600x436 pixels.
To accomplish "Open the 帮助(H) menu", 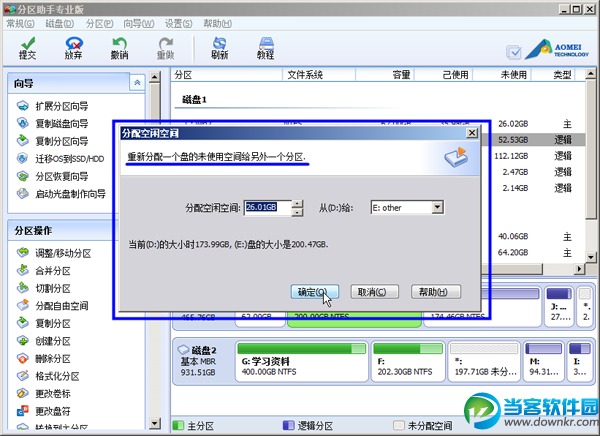I will point(217,24).
